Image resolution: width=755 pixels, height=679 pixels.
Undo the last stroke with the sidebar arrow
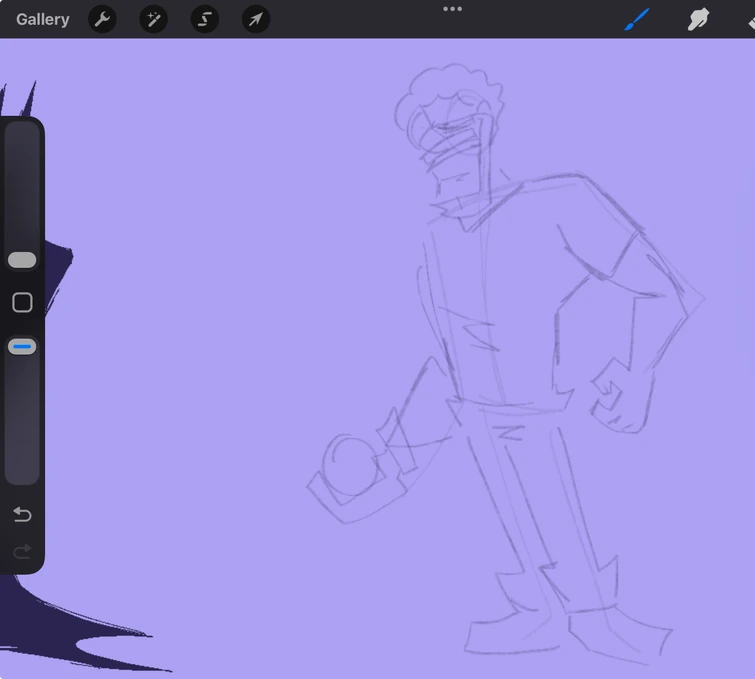pyautogui.click(x=22, y=514)
